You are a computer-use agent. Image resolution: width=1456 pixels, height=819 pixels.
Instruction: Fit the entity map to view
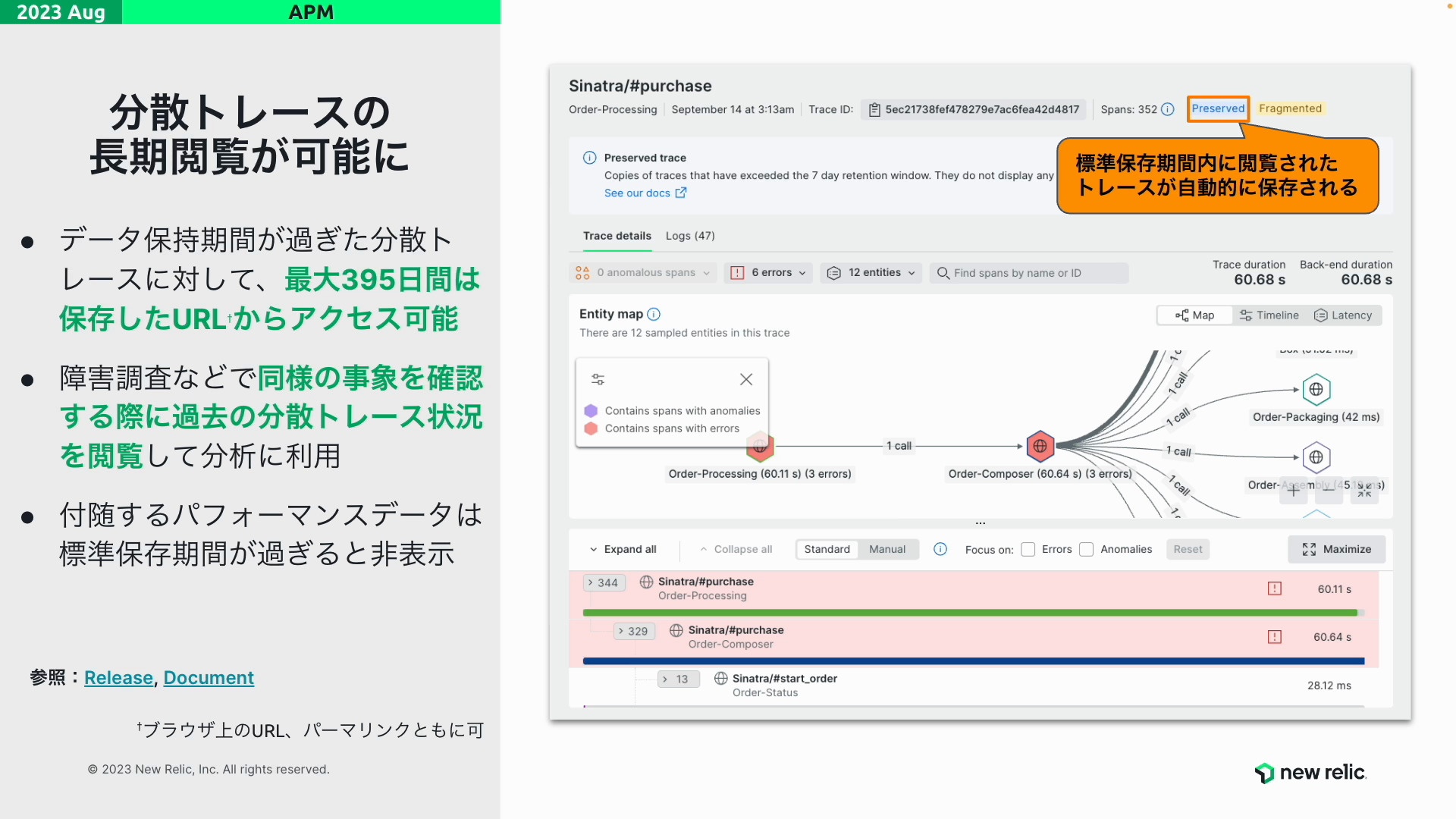[x=1365, y=491]
